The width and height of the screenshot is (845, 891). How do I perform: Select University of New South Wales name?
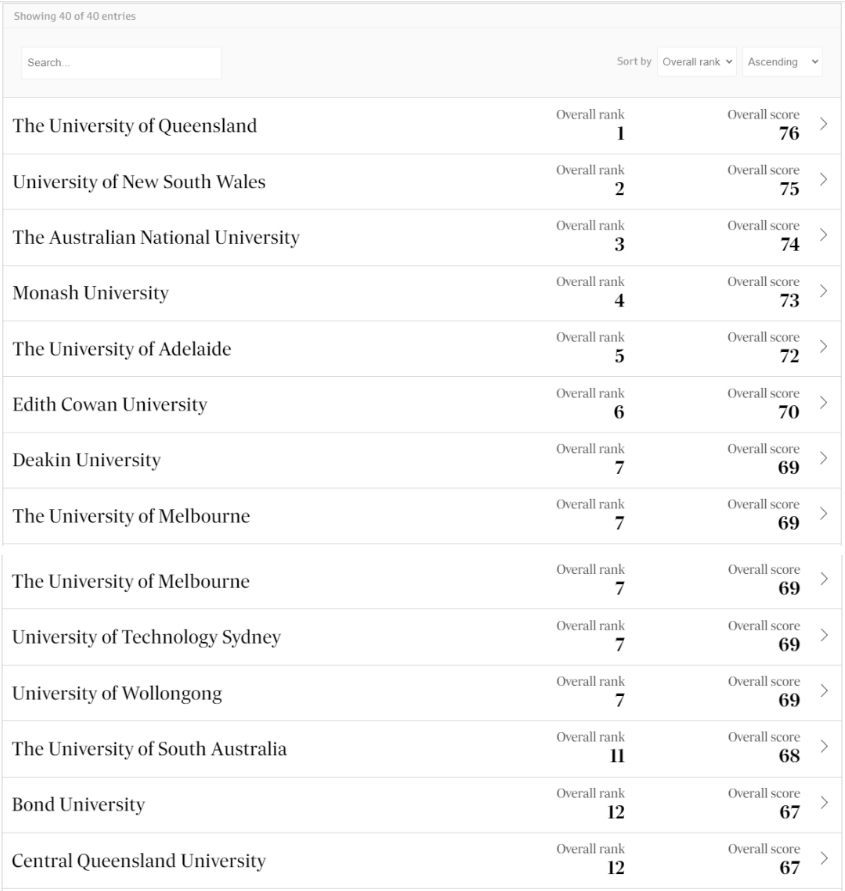tap(139, 182)
